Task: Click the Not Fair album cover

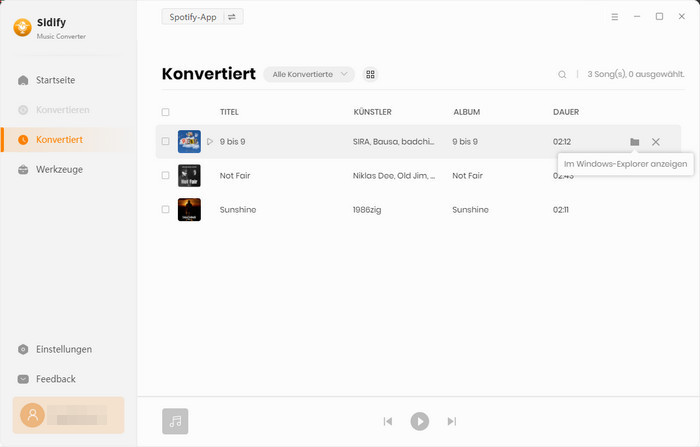Action: point(189,175)
